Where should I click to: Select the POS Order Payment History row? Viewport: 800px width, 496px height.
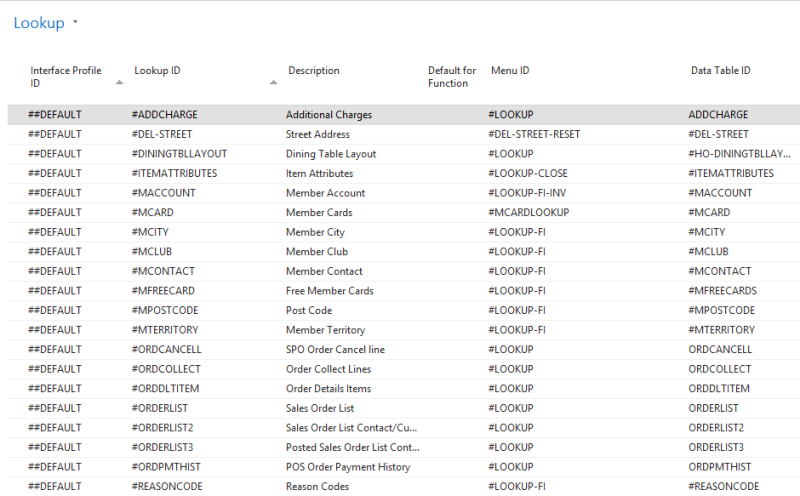(347, 467)
